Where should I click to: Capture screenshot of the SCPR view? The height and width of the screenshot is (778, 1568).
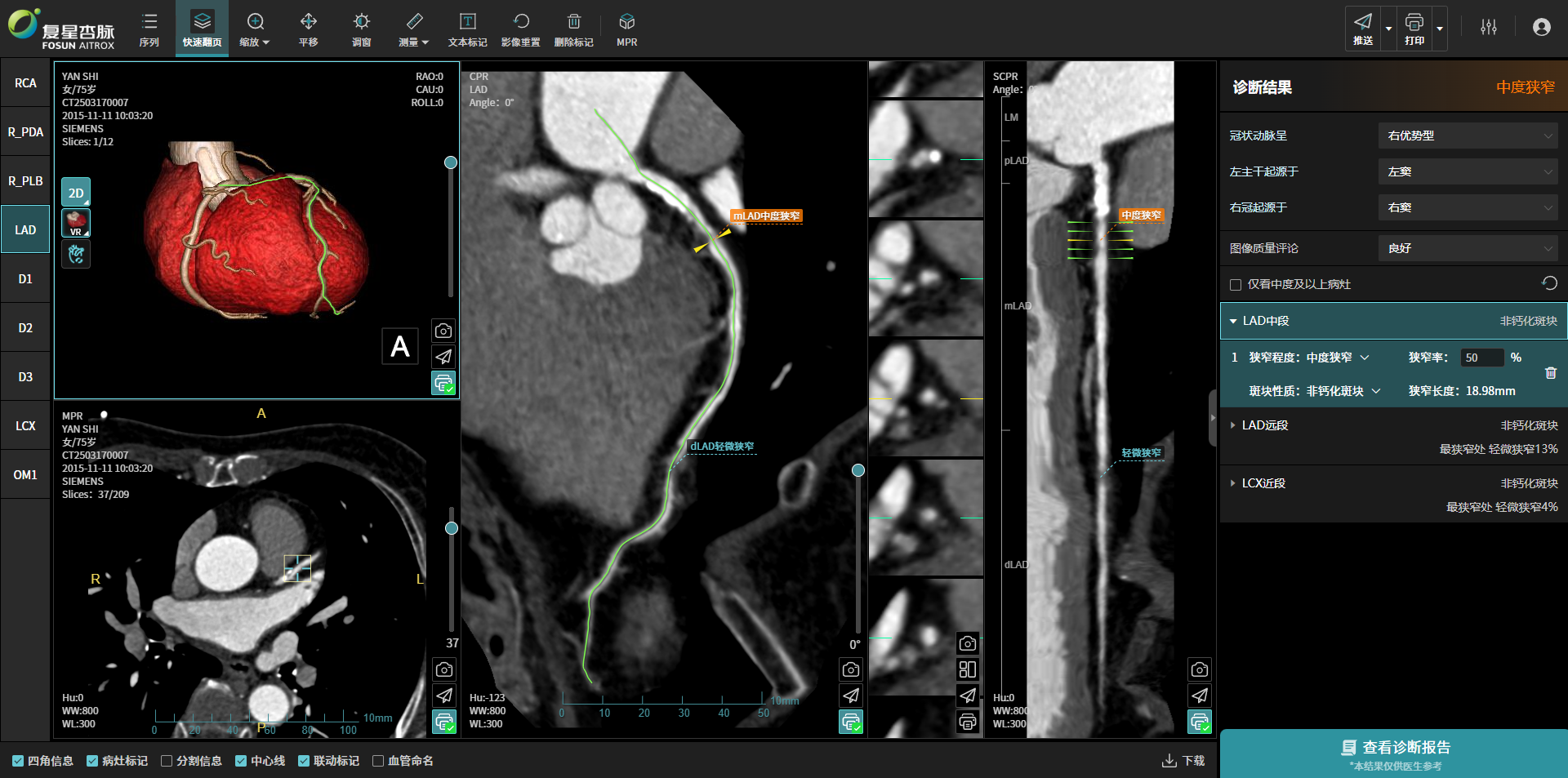(1200, 669)
